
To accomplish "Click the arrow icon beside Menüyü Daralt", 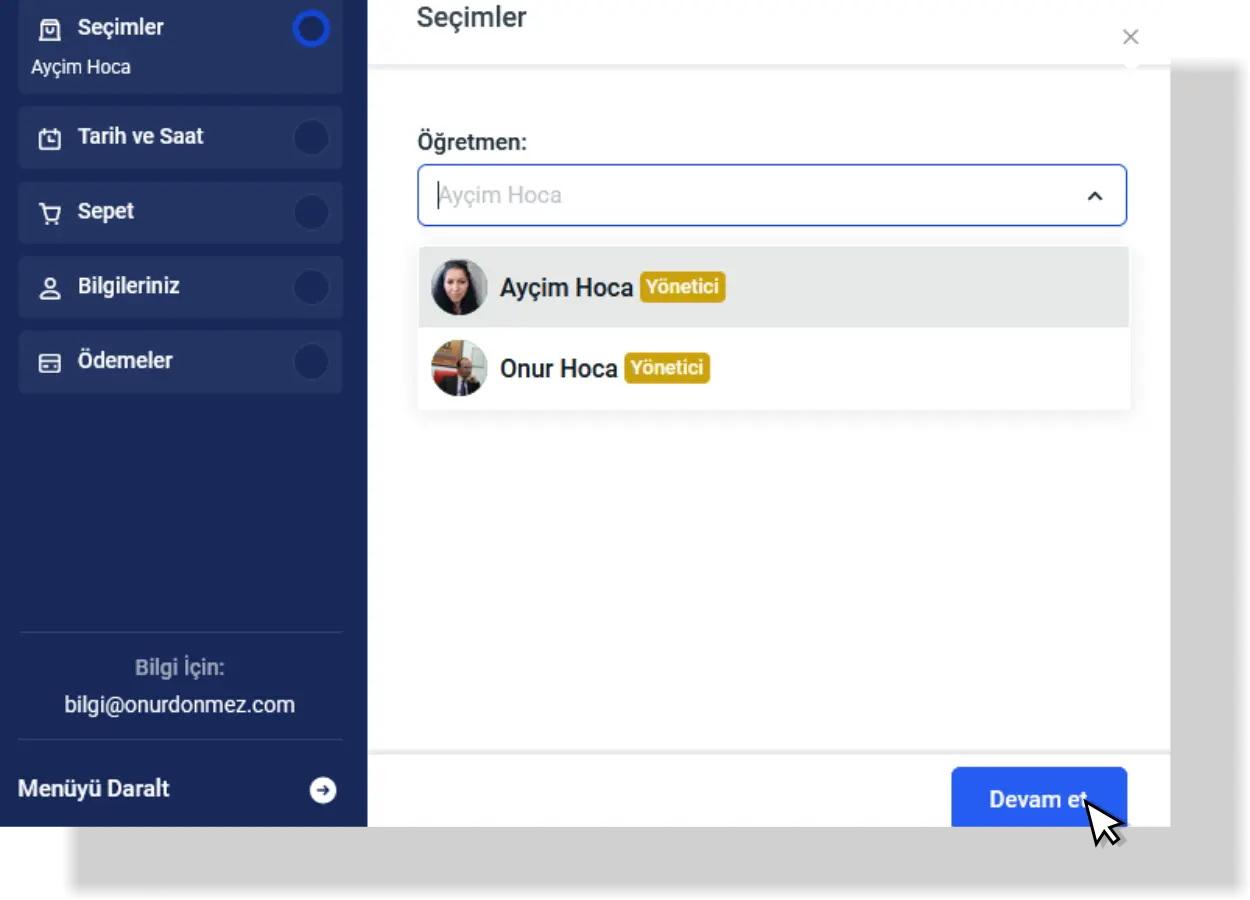I will tap(322, 790).
